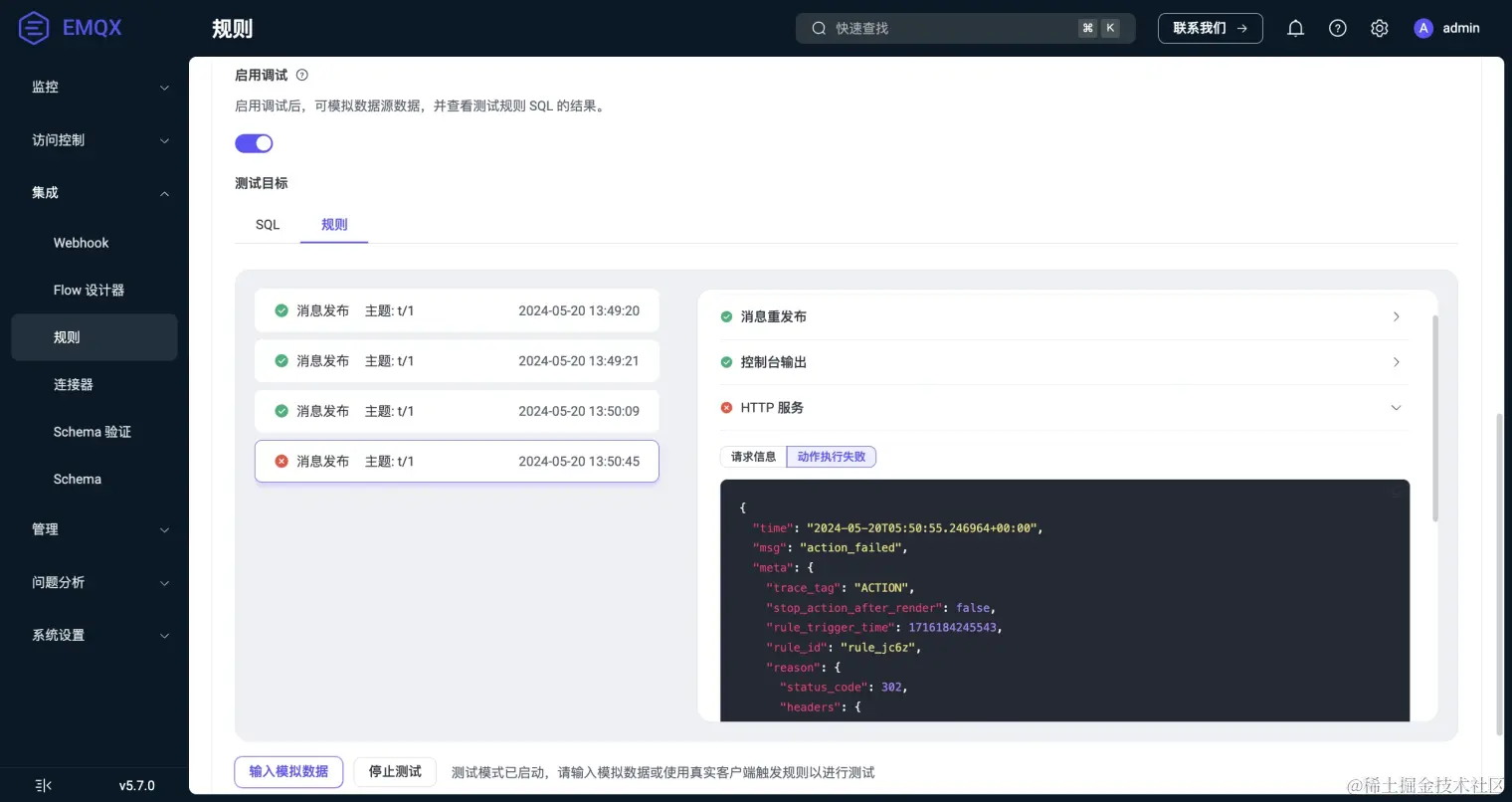Click the success icon beside 消息重发布
Viewport: 1512px width, 802px height.
[726, 316]
